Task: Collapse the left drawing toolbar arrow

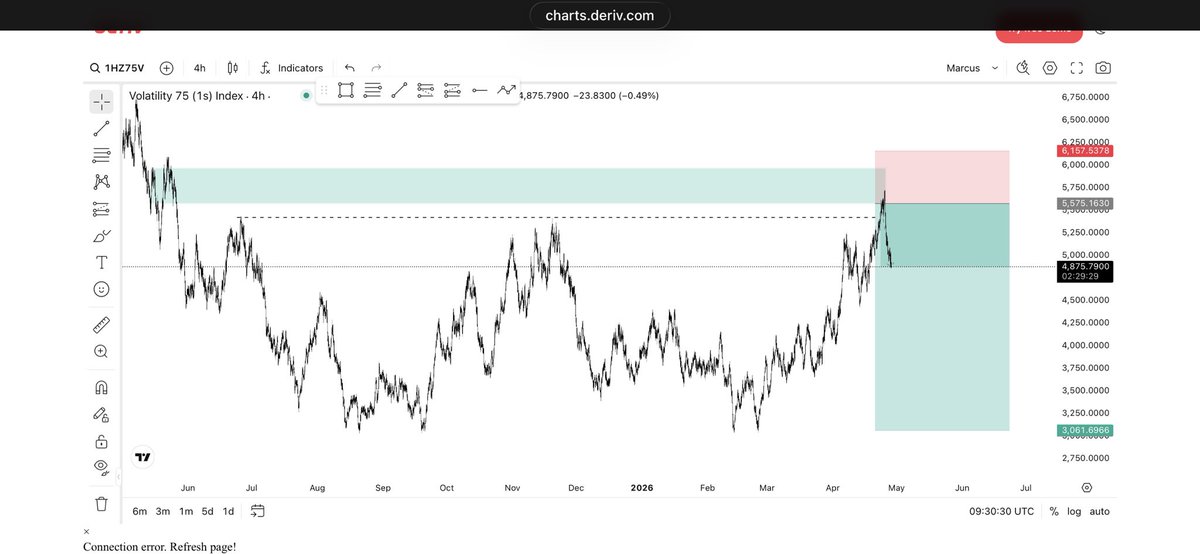Action: point(118,478)
